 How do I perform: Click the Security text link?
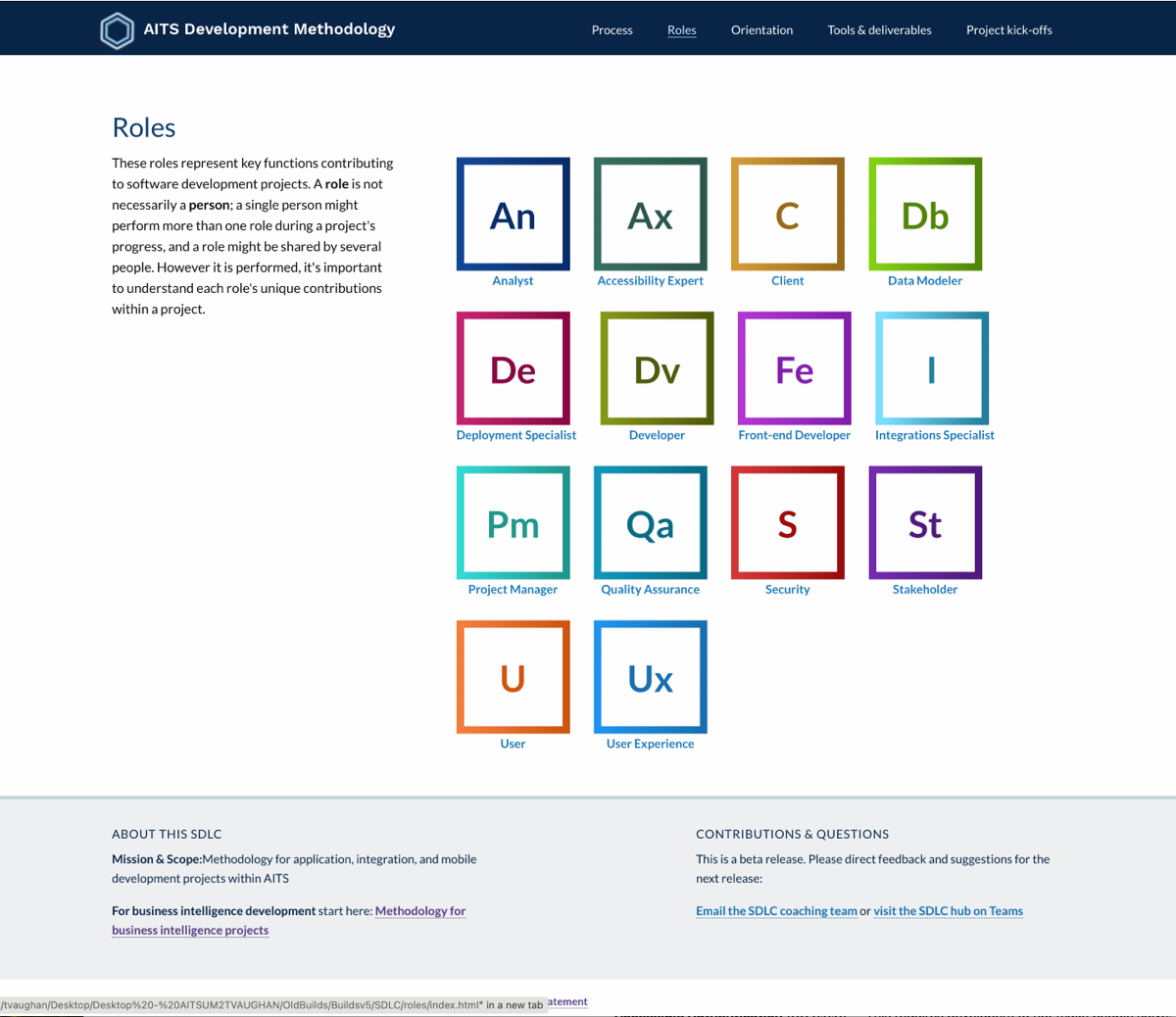(788, 590)
